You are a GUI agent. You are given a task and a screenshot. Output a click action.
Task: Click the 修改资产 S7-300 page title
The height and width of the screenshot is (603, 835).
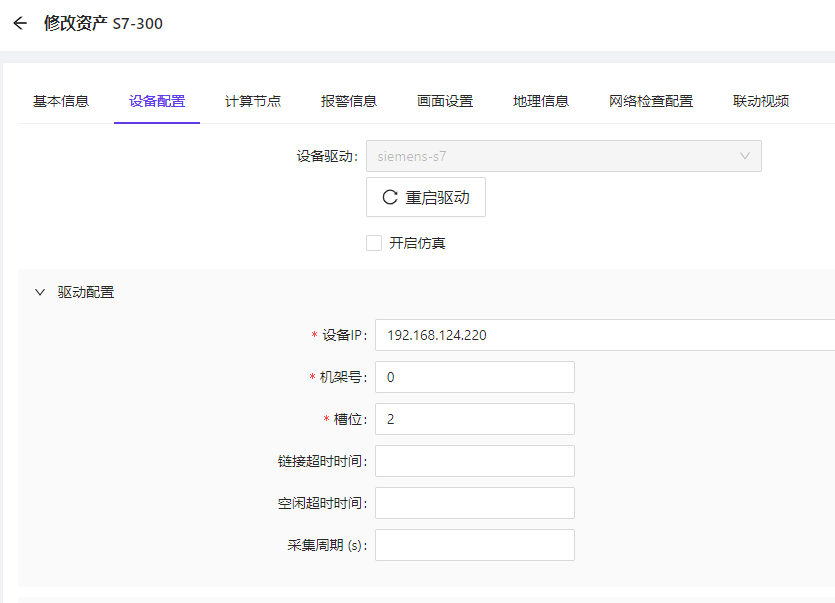point(103,23)
